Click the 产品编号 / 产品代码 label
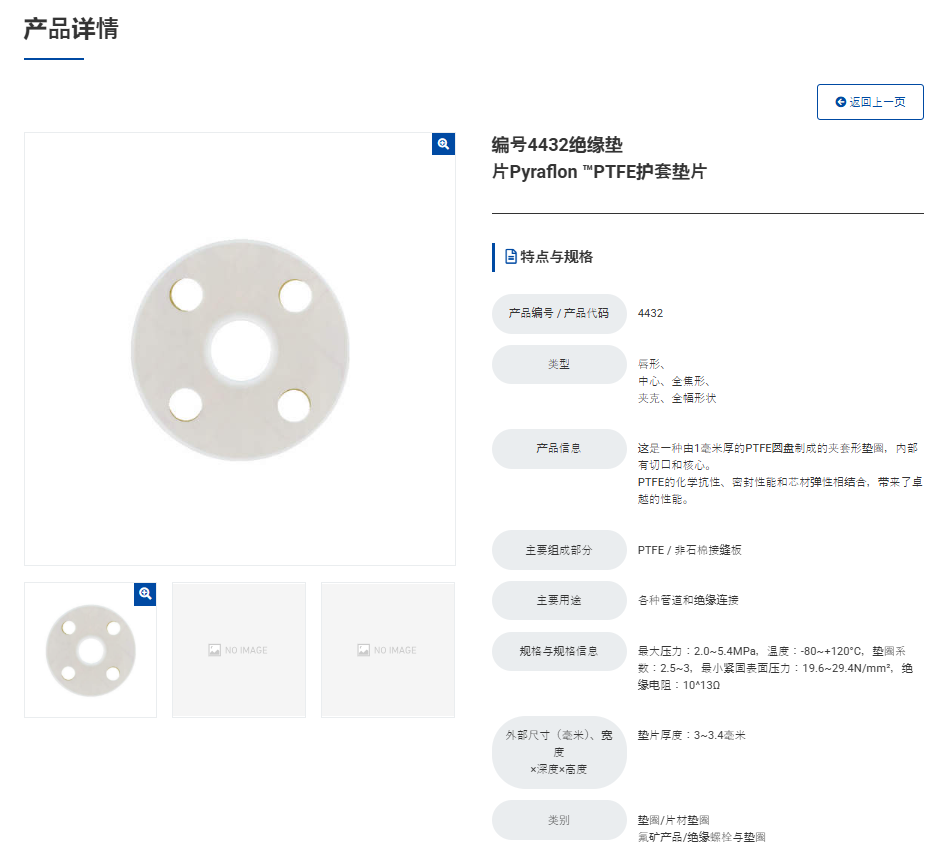The image size is (935, 863). point(559,314)
